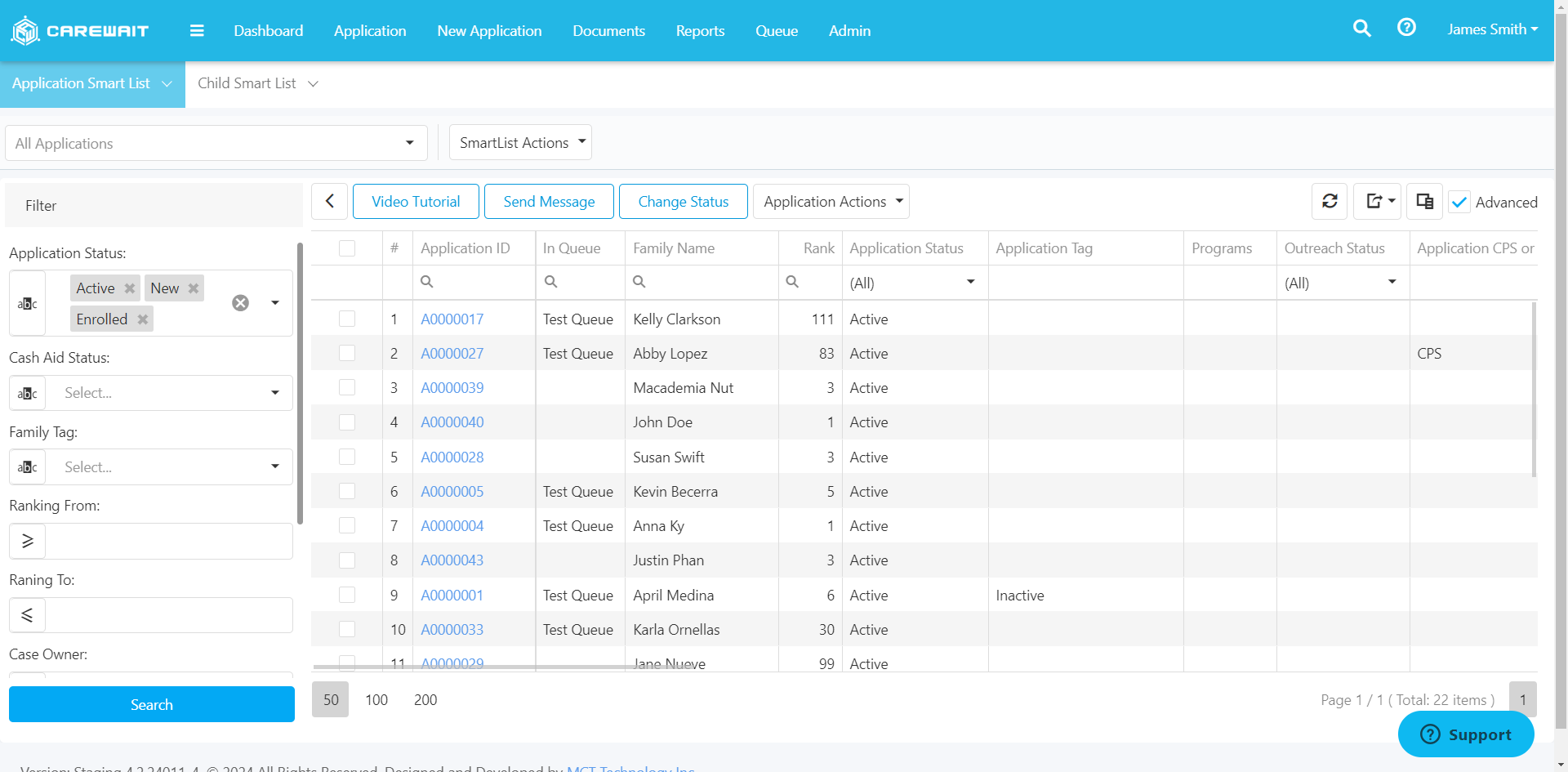Click the back arrow button above grid
Screen dimensions: 1568x772
pos(330,201)
